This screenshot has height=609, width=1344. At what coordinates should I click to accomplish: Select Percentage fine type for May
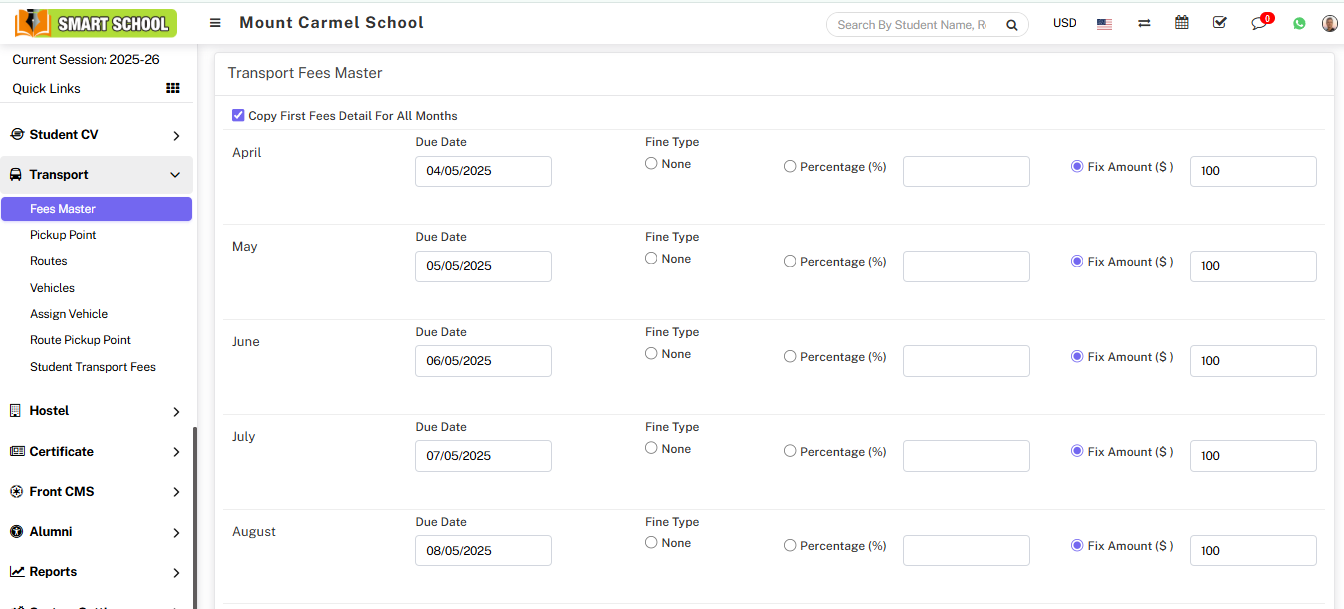(790, 262)
